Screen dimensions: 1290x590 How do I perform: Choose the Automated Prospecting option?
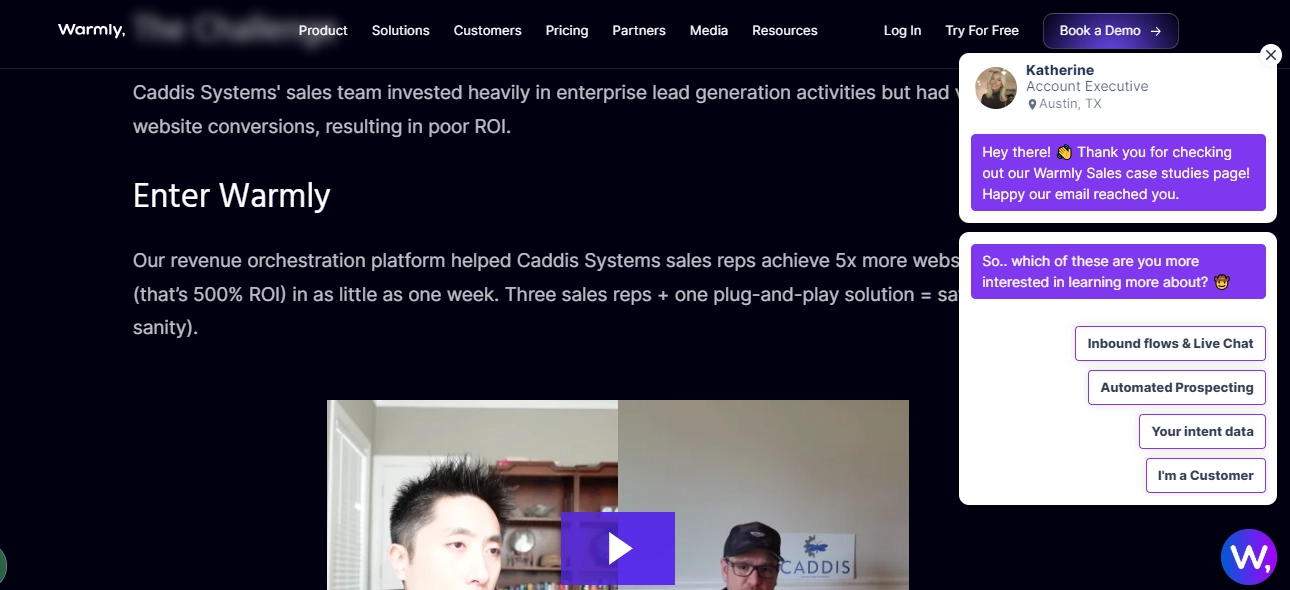point(1177,387)
